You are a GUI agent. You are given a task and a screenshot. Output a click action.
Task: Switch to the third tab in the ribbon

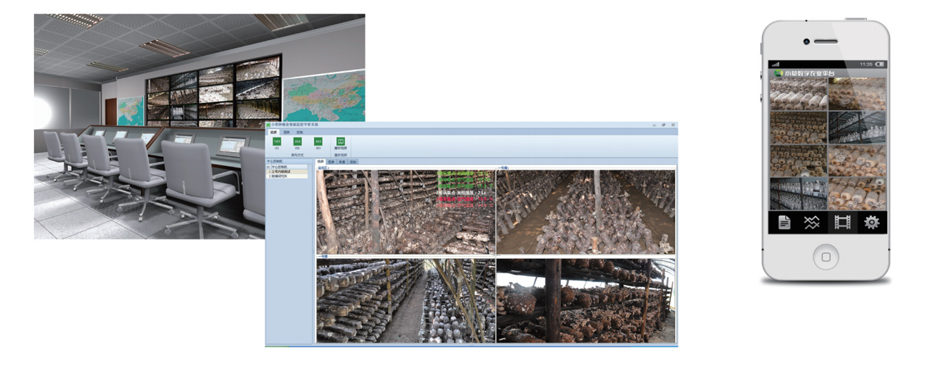pyautogui.click(x=299, y=132)
